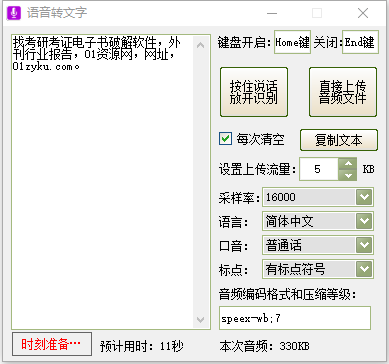Open the 标点 有标点符号 dropdown

pyautogui.click(x=318, y=269)
